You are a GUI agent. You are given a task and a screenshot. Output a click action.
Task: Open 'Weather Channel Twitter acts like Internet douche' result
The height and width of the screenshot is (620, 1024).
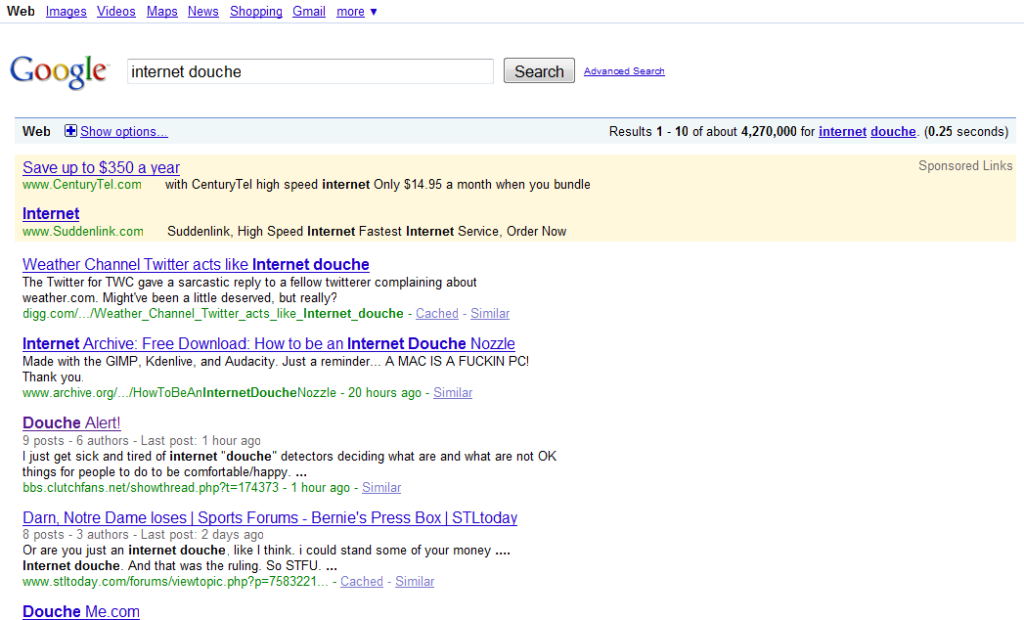pyautogui.click(x=196, y=265)
